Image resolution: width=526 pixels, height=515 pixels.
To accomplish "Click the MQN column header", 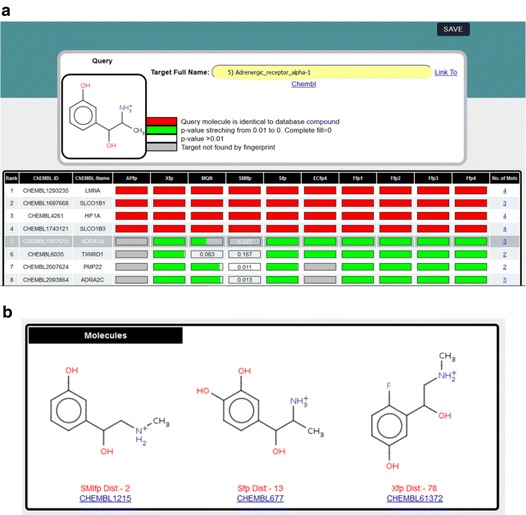I will click(x=207, y=178).
